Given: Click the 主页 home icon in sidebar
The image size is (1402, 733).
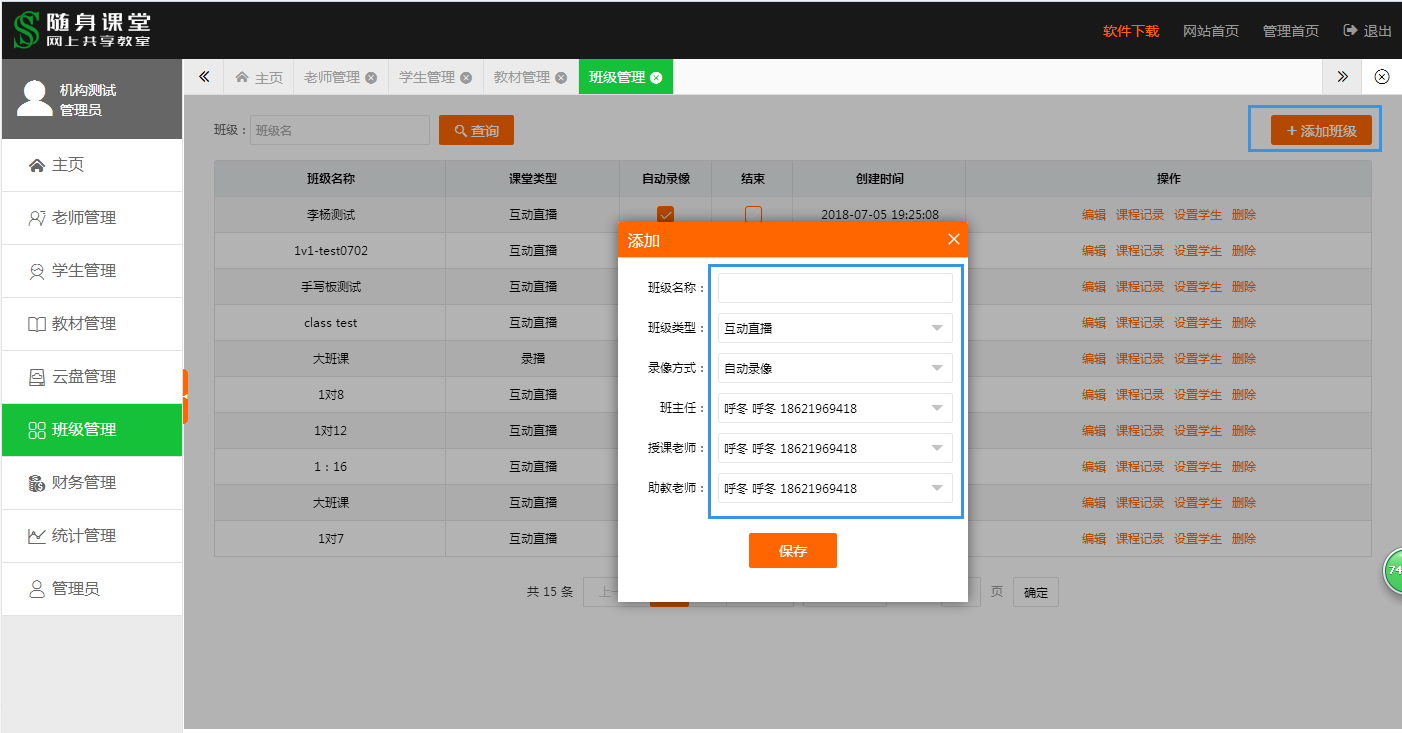Looking at the screenshot, I should pyautogui.click(x=37, y=165).
